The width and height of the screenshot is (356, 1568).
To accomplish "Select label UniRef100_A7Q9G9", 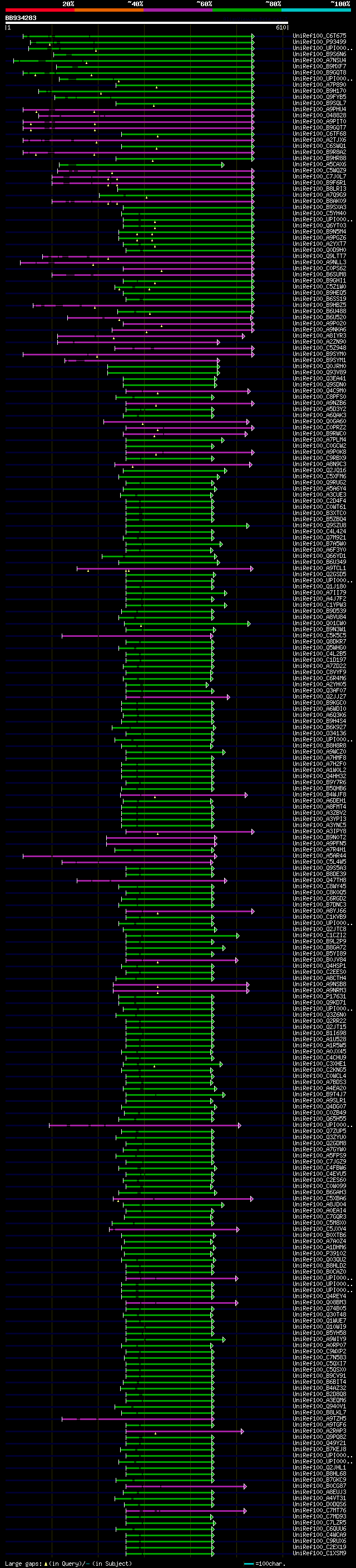I will tap(319, 195).
